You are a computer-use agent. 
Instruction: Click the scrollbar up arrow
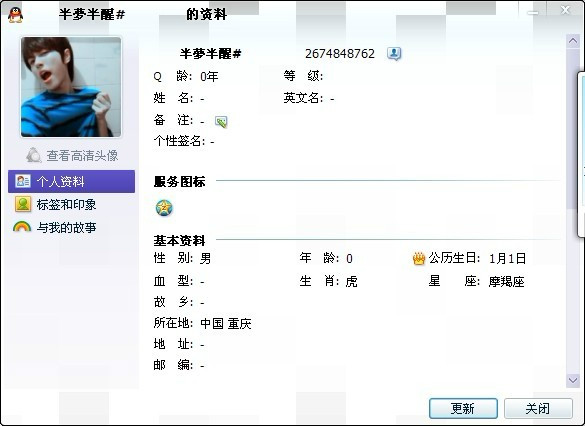coord(573,41)
